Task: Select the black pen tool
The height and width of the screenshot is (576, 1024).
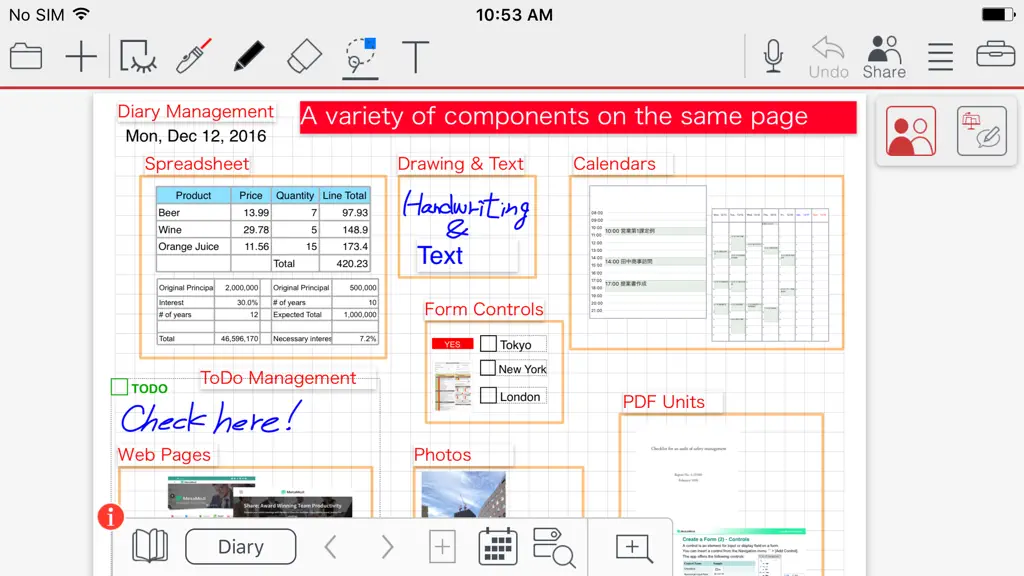Action: tap(249, 56)
